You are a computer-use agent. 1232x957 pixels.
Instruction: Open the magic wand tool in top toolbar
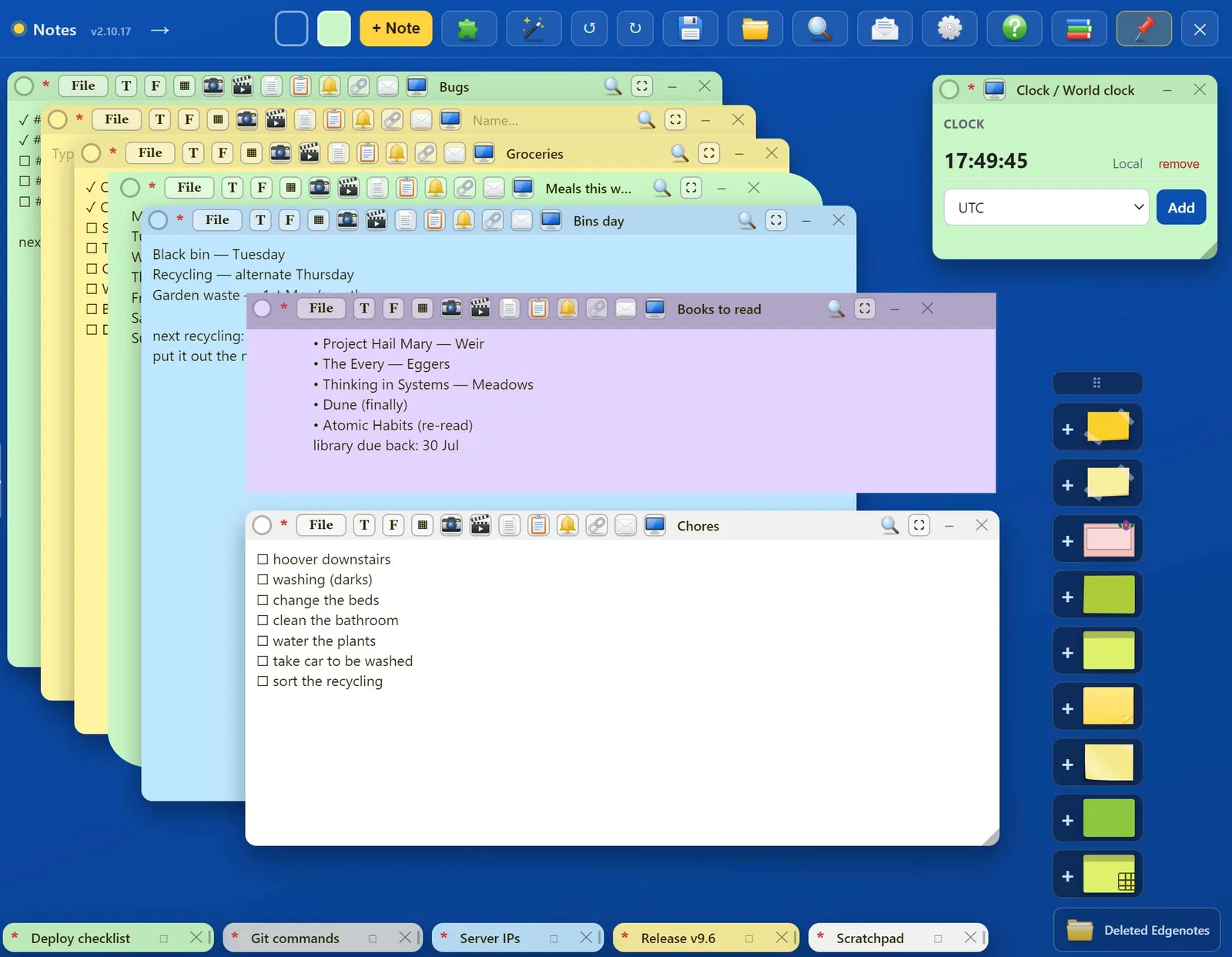coord(533,29)
